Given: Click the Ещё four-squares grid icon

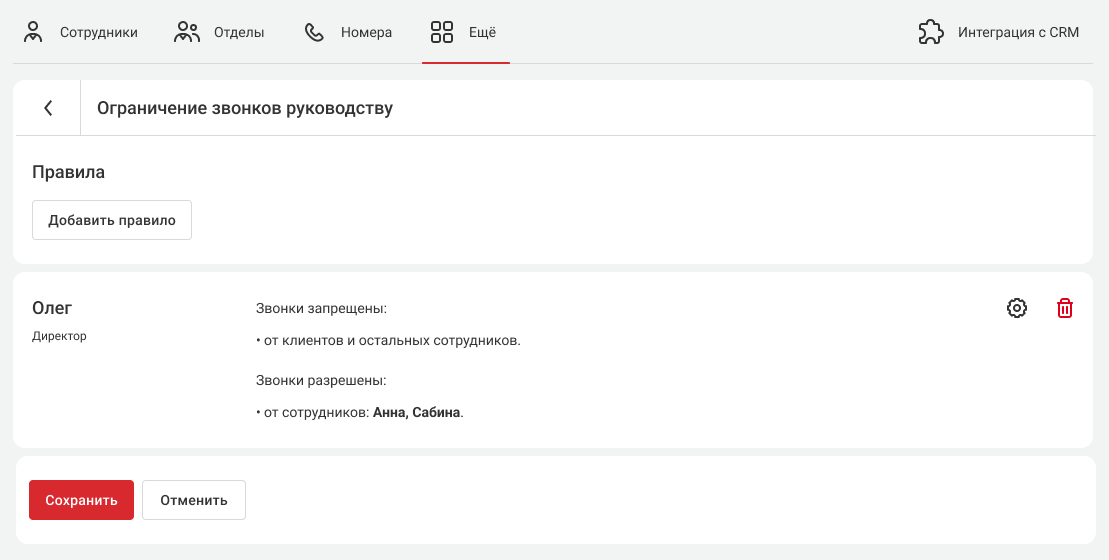Looking at the screenshot, I should (442, 32).
